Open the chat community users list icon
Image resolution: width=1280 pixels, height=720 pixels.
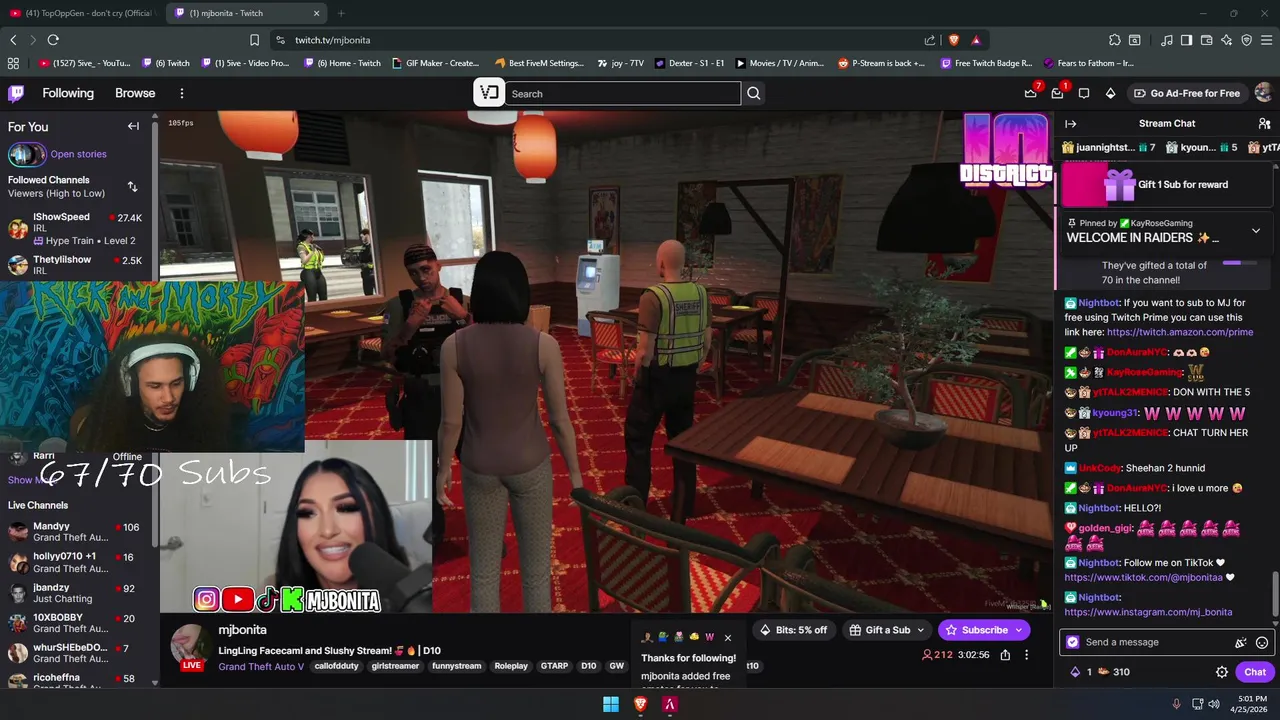coord(1264,123)
